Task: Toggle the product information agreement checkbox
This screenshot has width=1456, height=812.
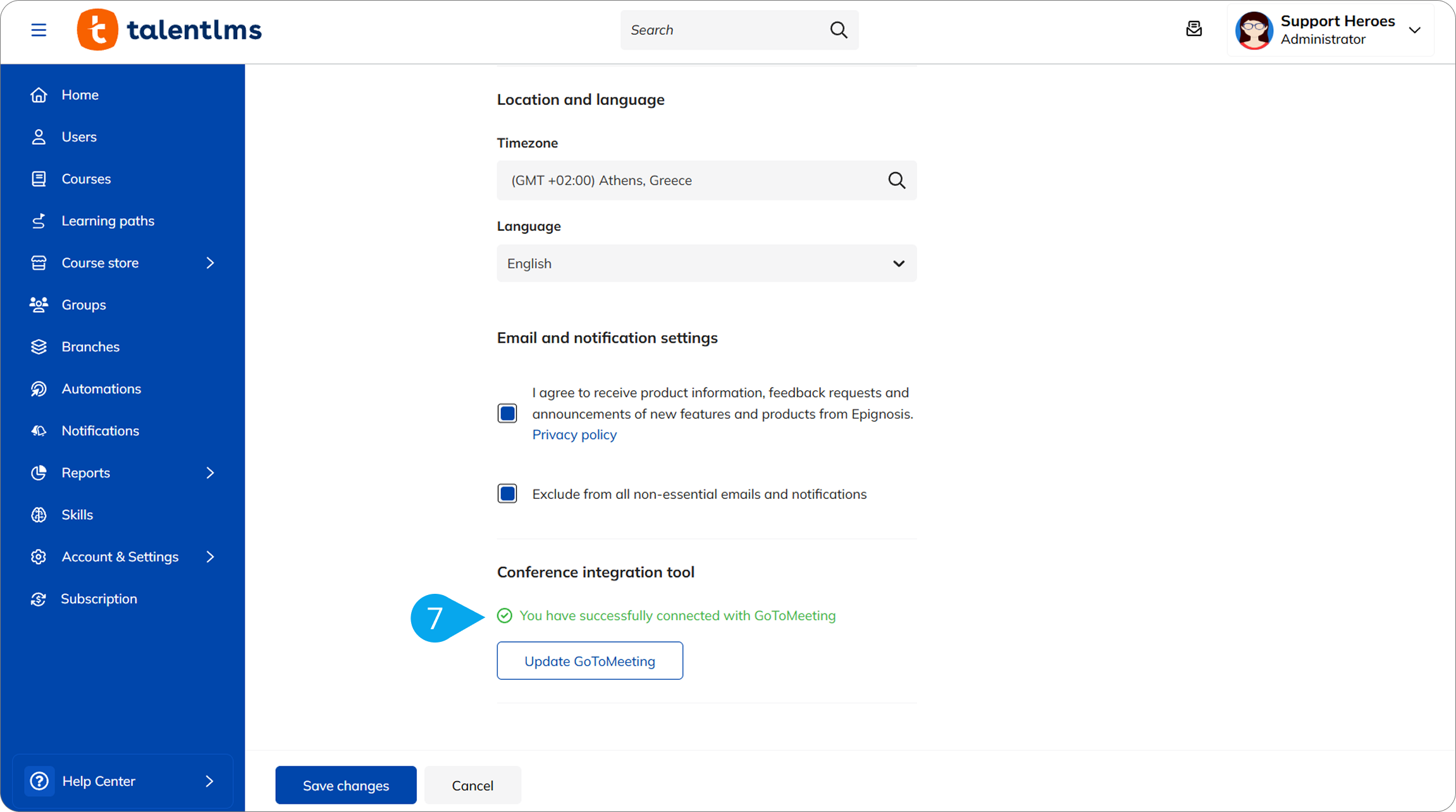Action: (507, 414)
